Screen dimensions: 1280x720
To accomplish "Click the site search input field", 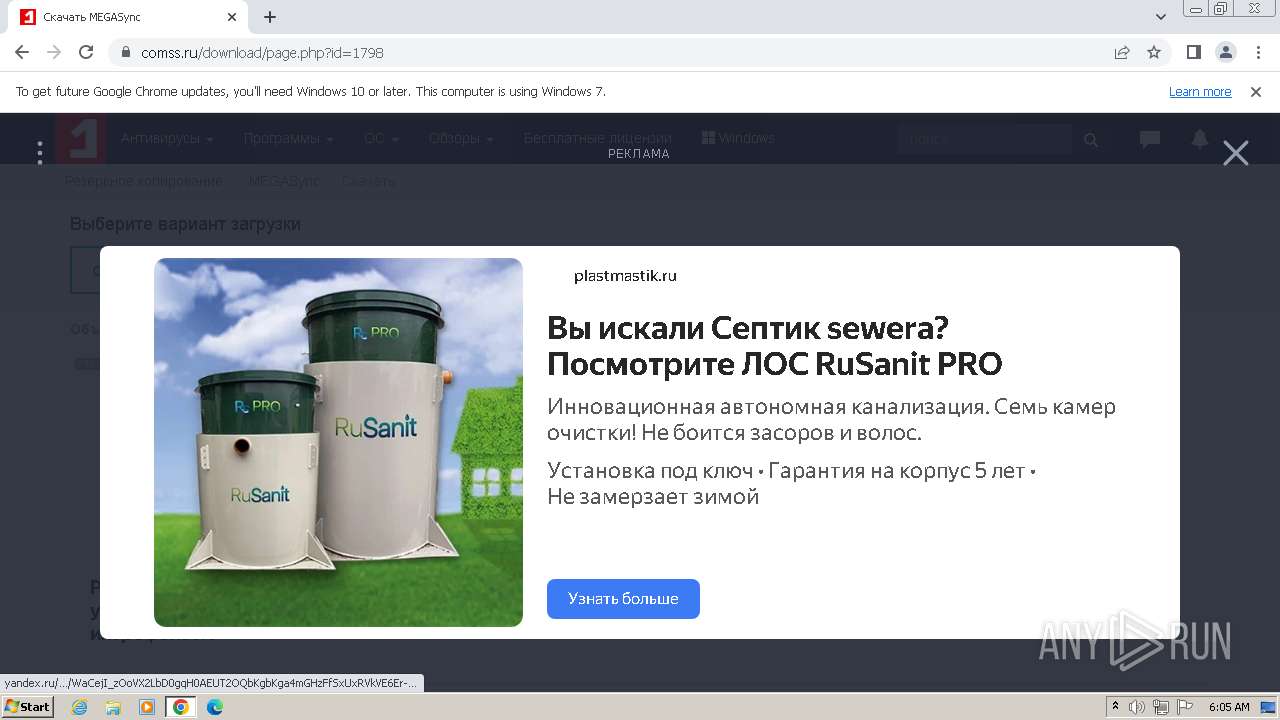I will point(984,139).
